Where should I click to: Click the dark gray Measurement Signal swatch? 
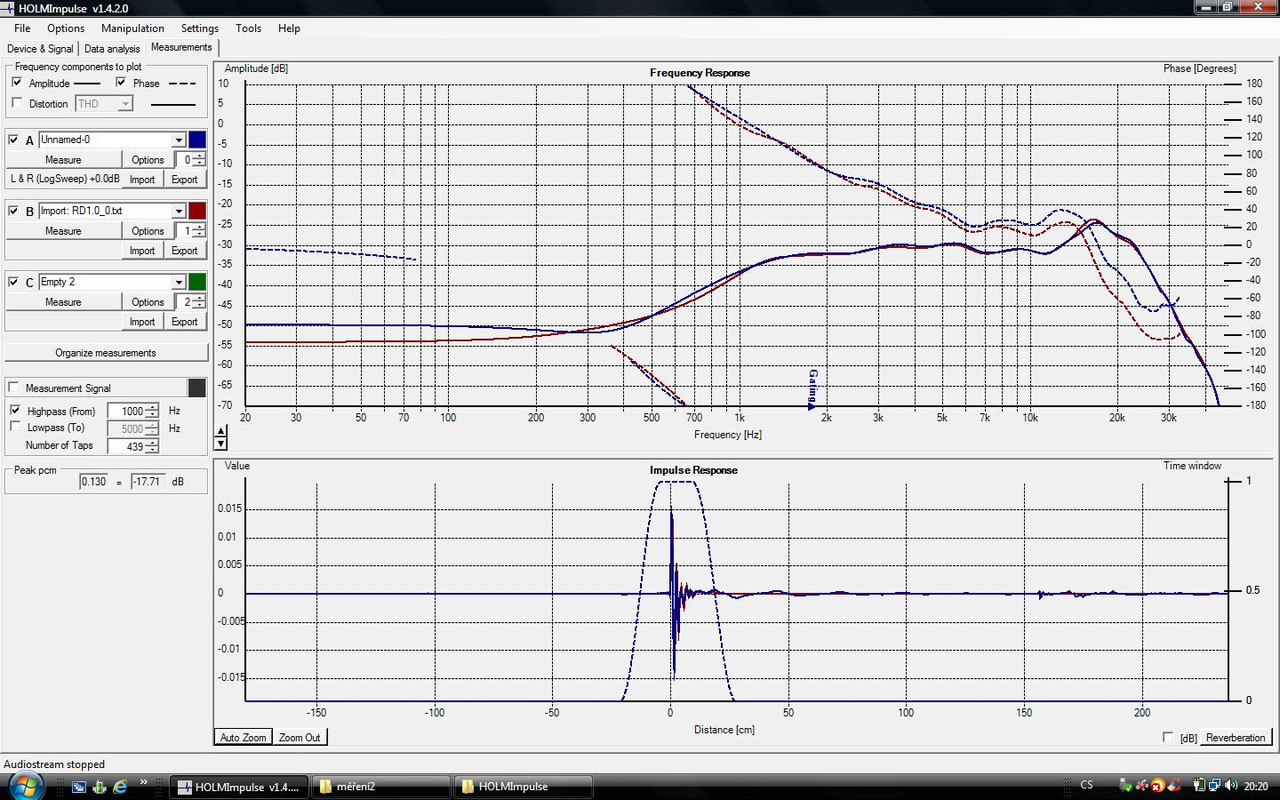click(x=197, y=388)
